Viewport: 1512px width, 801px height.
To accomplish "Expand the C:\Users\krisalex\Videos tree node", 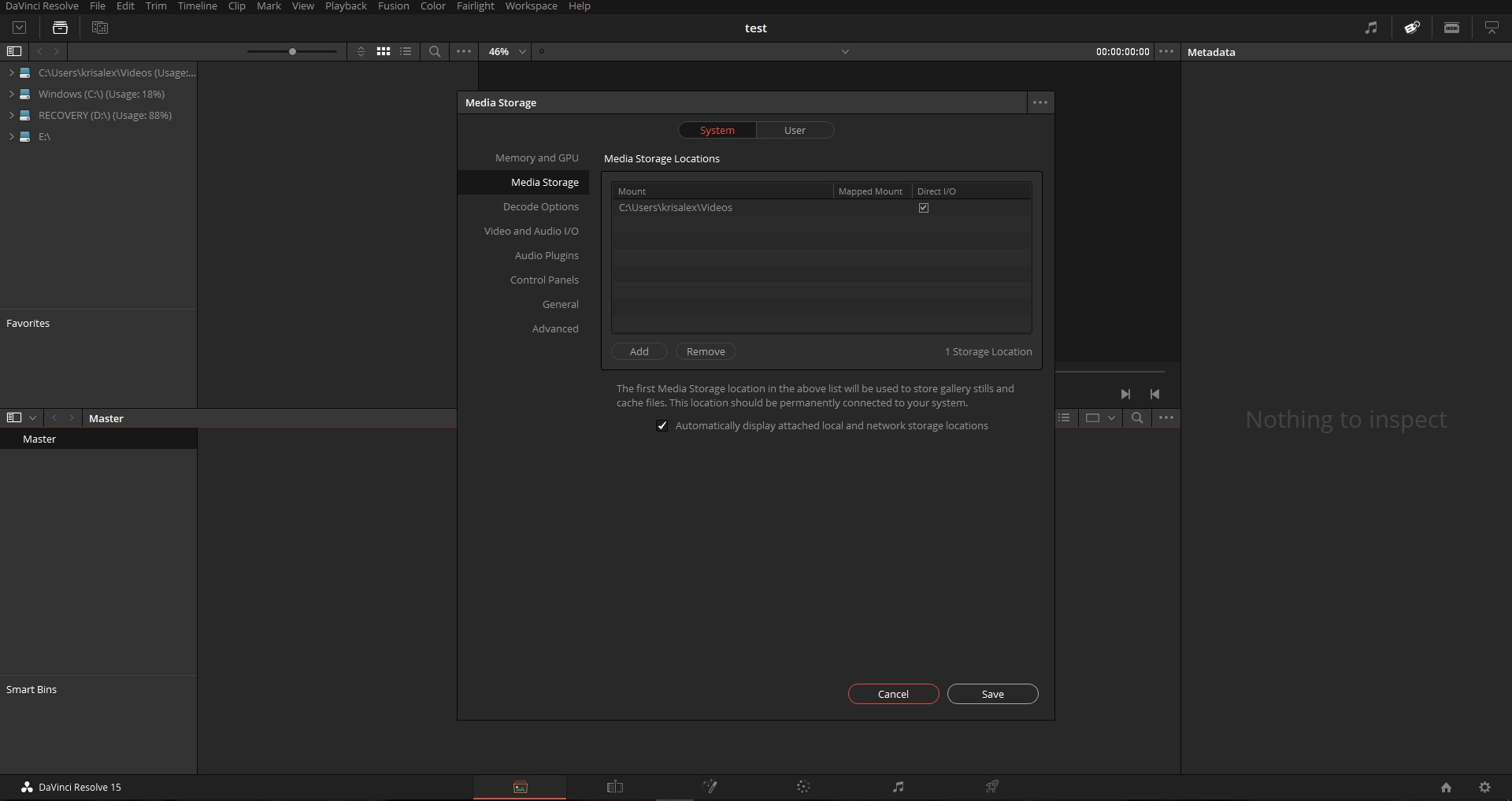I will pos(11,72).
